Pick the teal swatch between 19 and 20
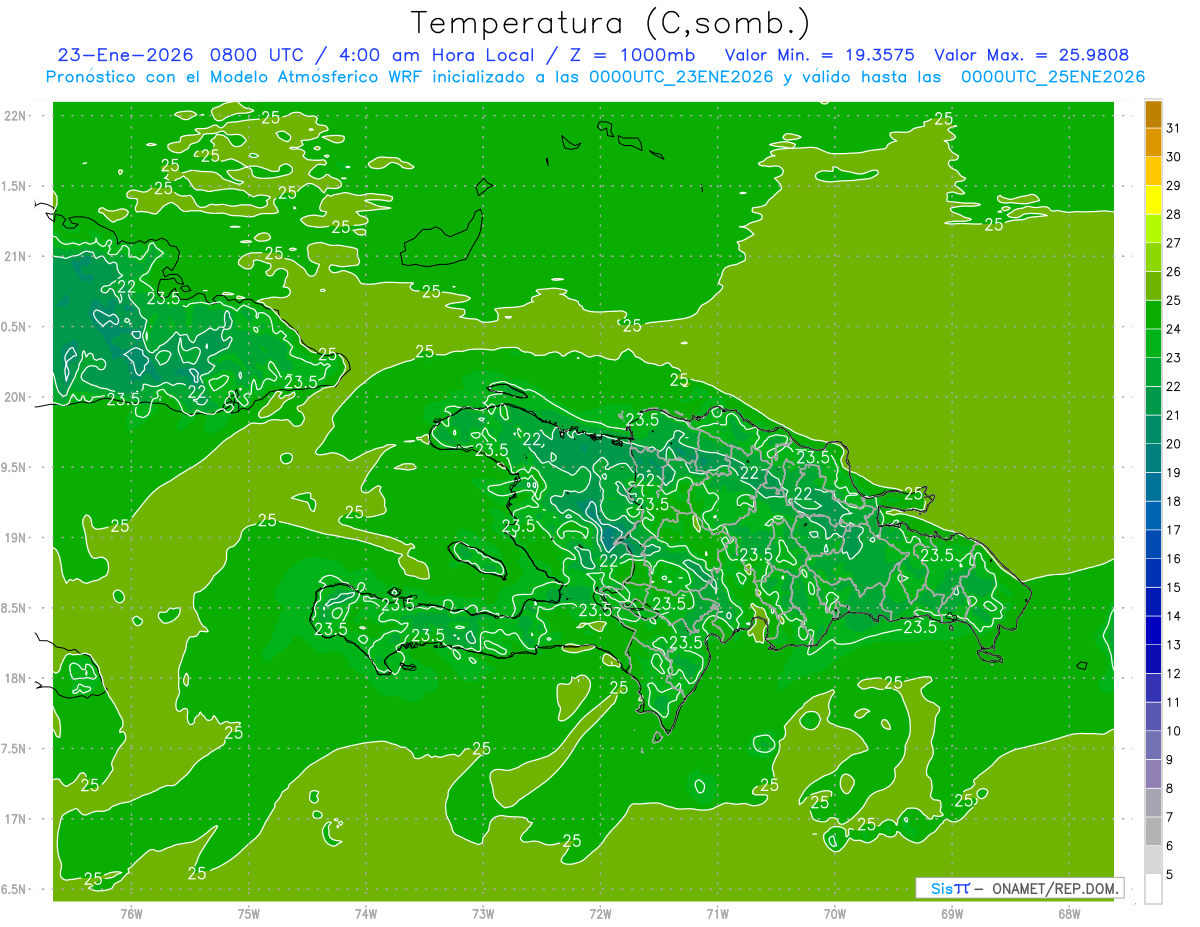This screenshot has width=1200, height=927. pos(1153,458)
